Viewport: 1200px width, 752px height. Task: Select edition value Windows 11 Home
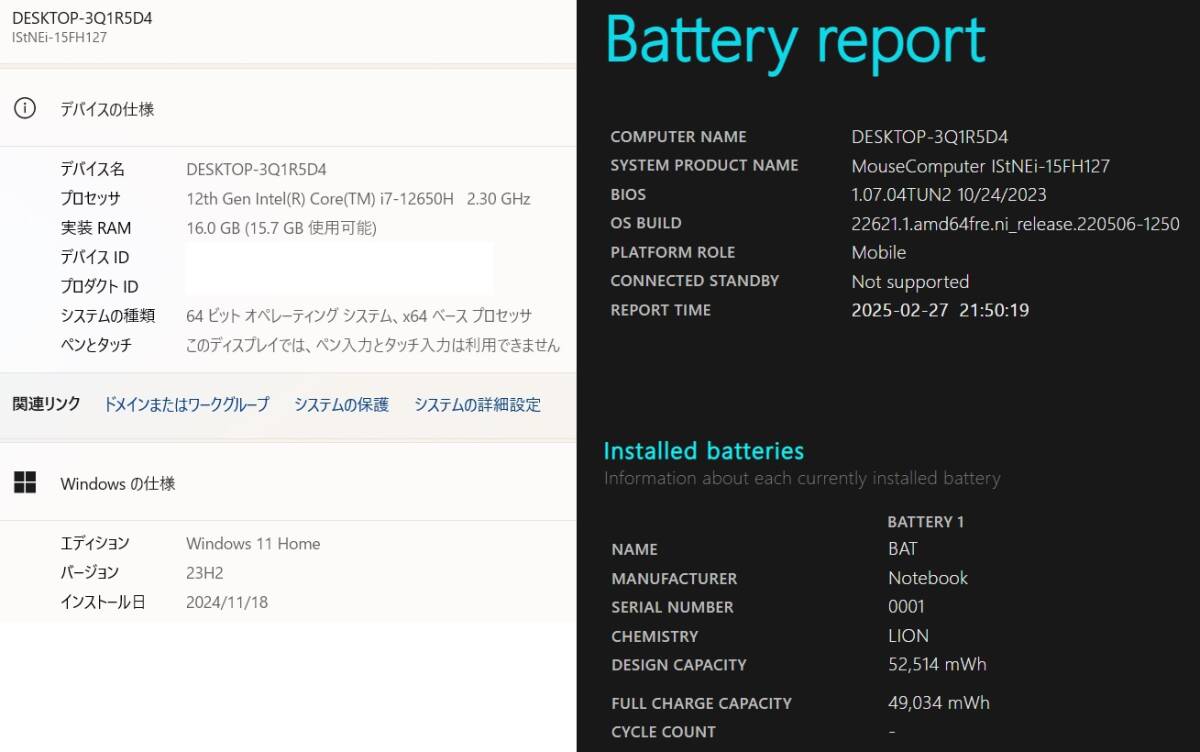pos(253,544)
